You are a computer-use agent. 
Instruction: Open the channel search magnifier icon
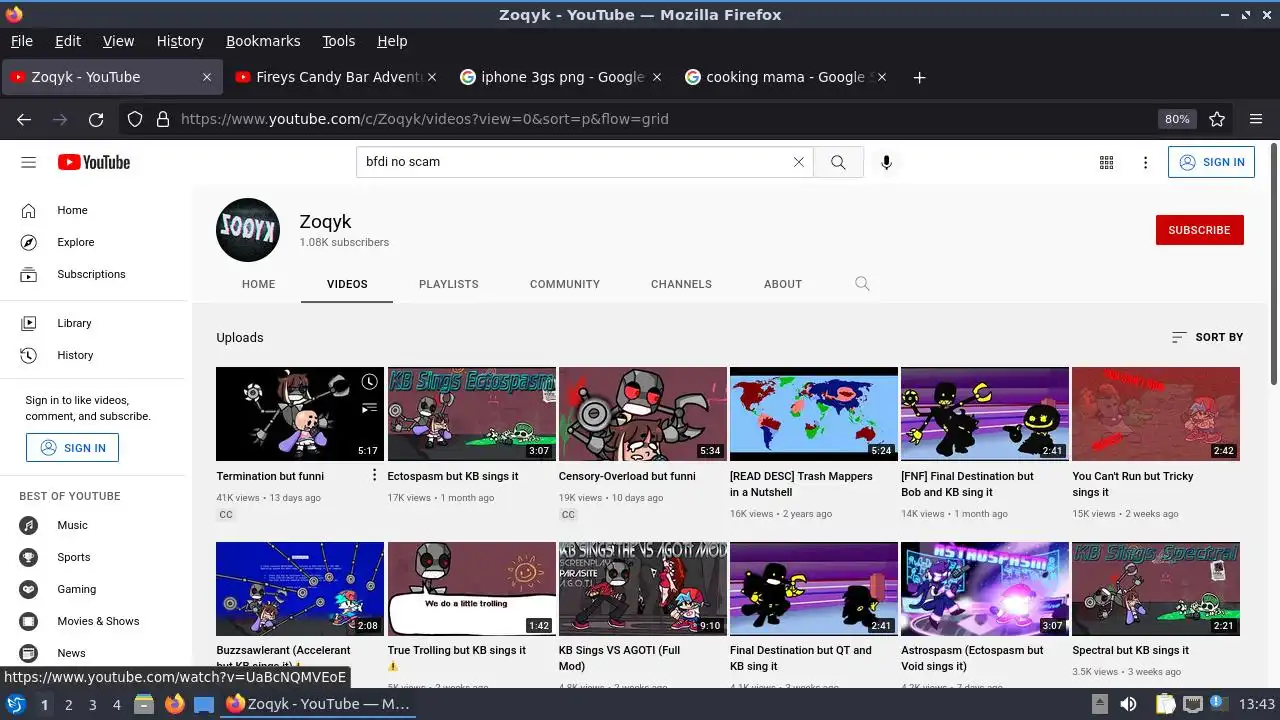(x=862, y=284)
